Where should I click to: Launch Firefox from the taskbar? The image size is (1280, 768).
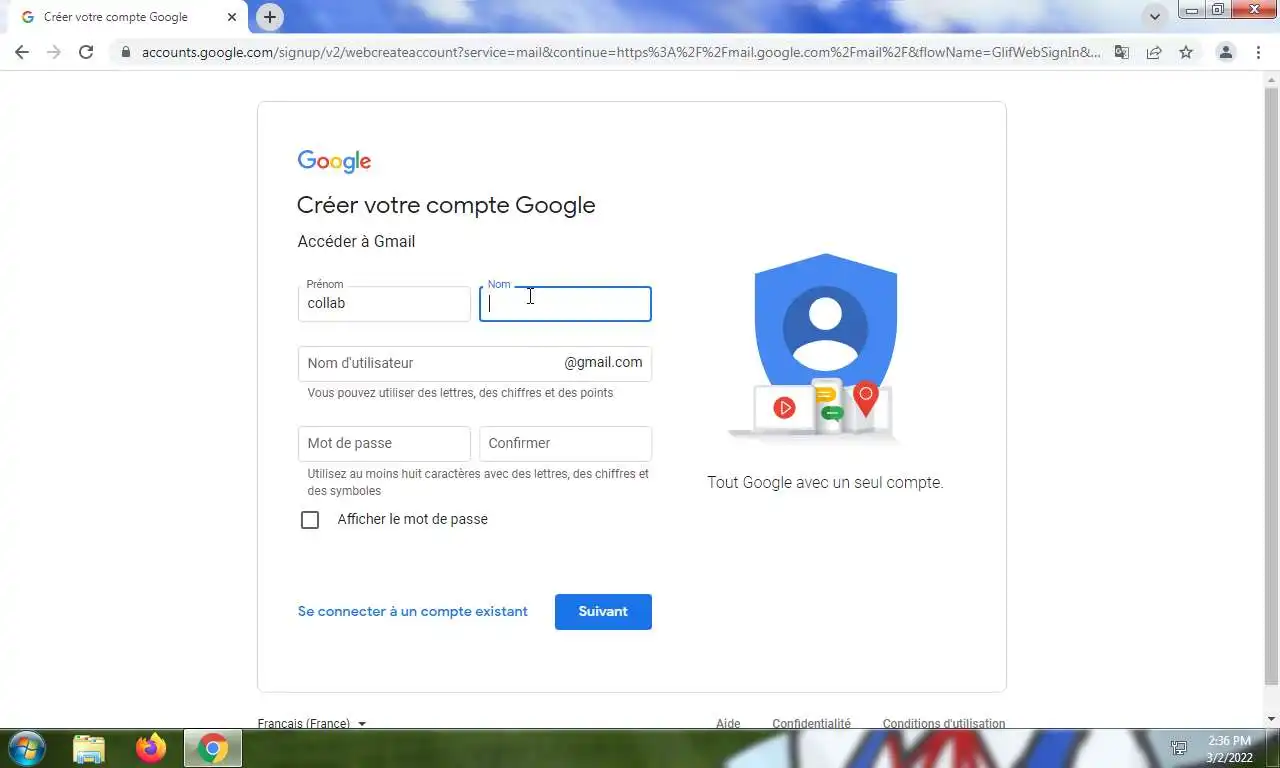151,748
